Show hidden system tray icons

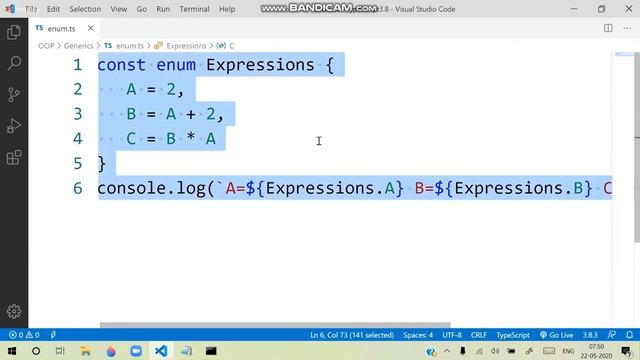[x=447, y=351]
